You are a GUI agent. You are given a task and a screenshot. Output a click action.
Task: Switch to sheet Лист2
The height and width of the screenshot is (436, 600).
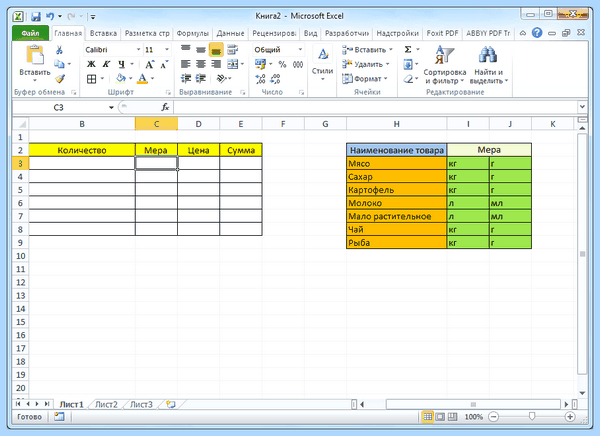click(x=106, y=404)
